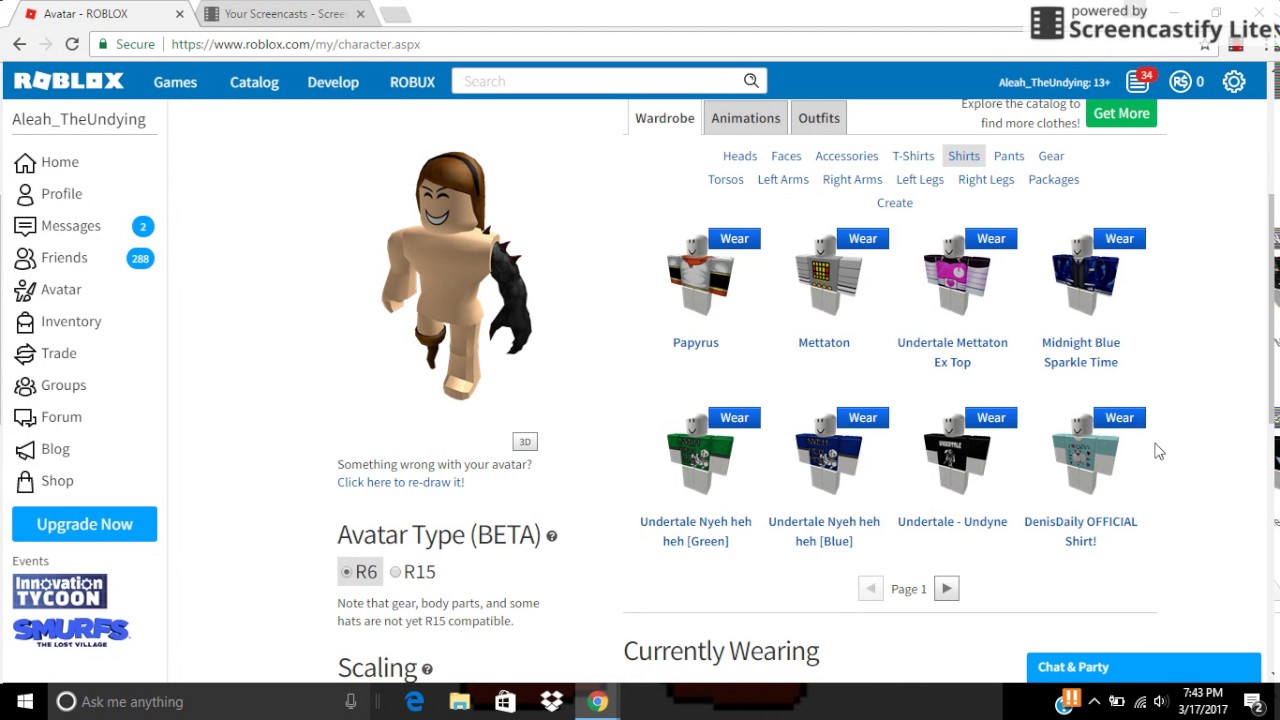
Task: Open the Robux balance icon
Action: [x=1181, y=82]
